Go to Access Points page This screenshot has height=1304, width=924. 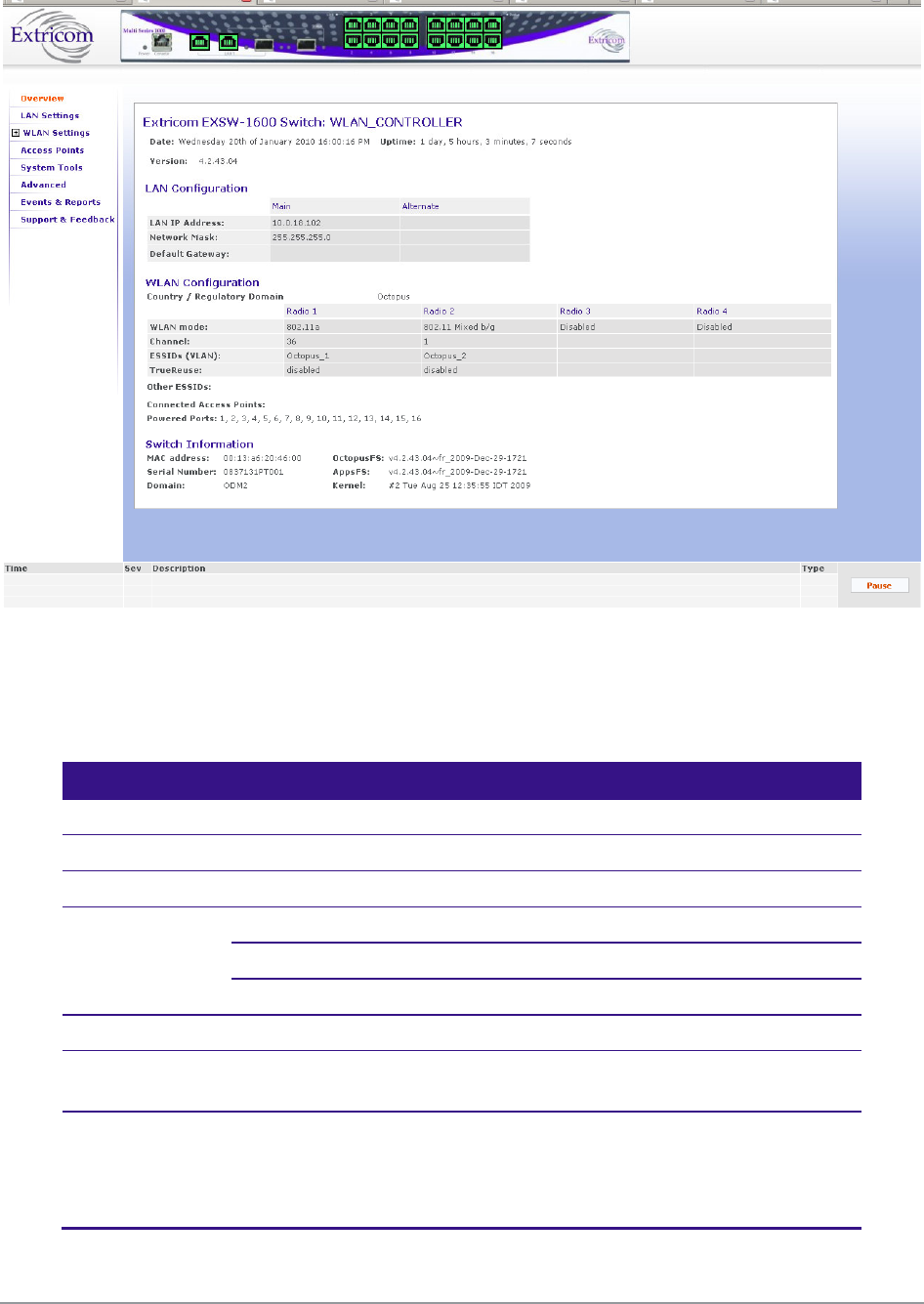(53, 150)
